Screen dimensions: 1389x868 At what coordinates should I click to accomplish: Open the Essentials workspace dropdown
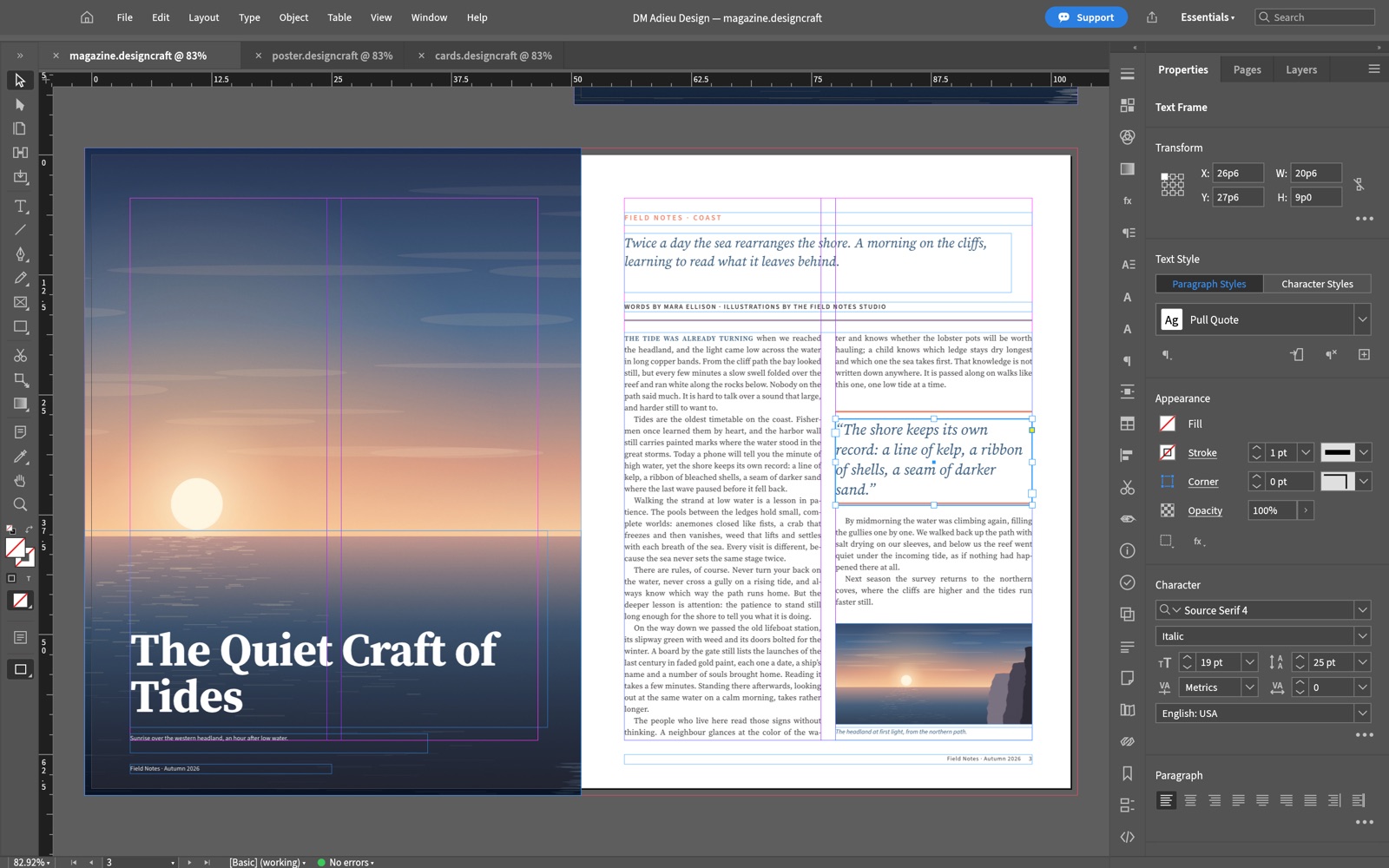pos(1207,17)
